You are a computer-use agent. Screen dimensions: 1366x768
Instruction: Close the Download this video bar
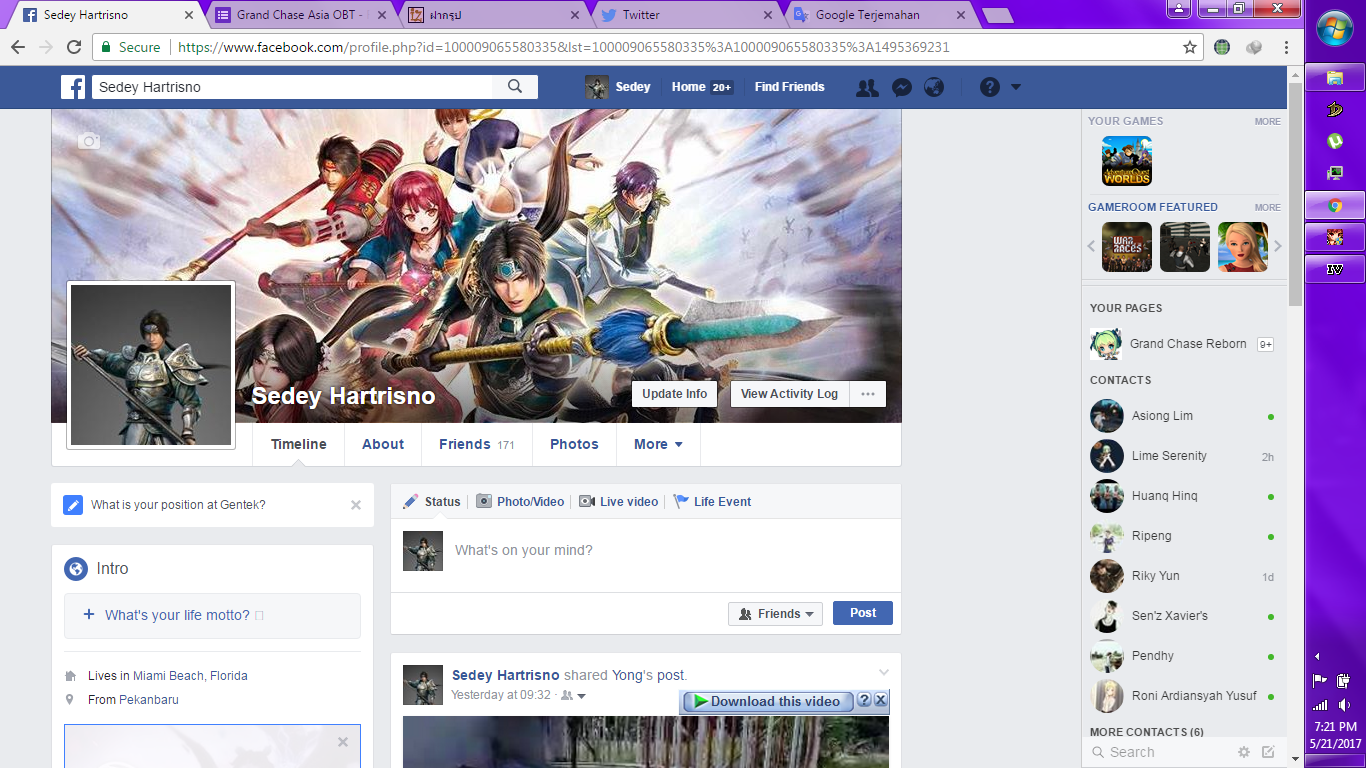tap(880, 701)
